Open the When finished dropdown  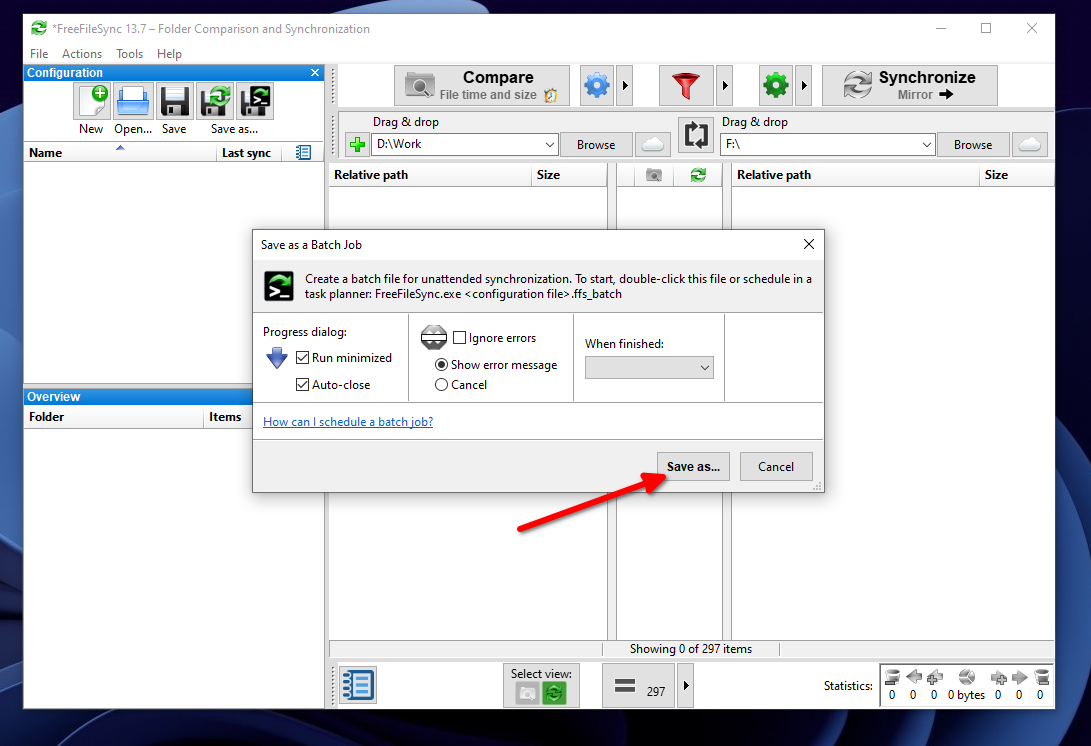[x=649, y=367]
